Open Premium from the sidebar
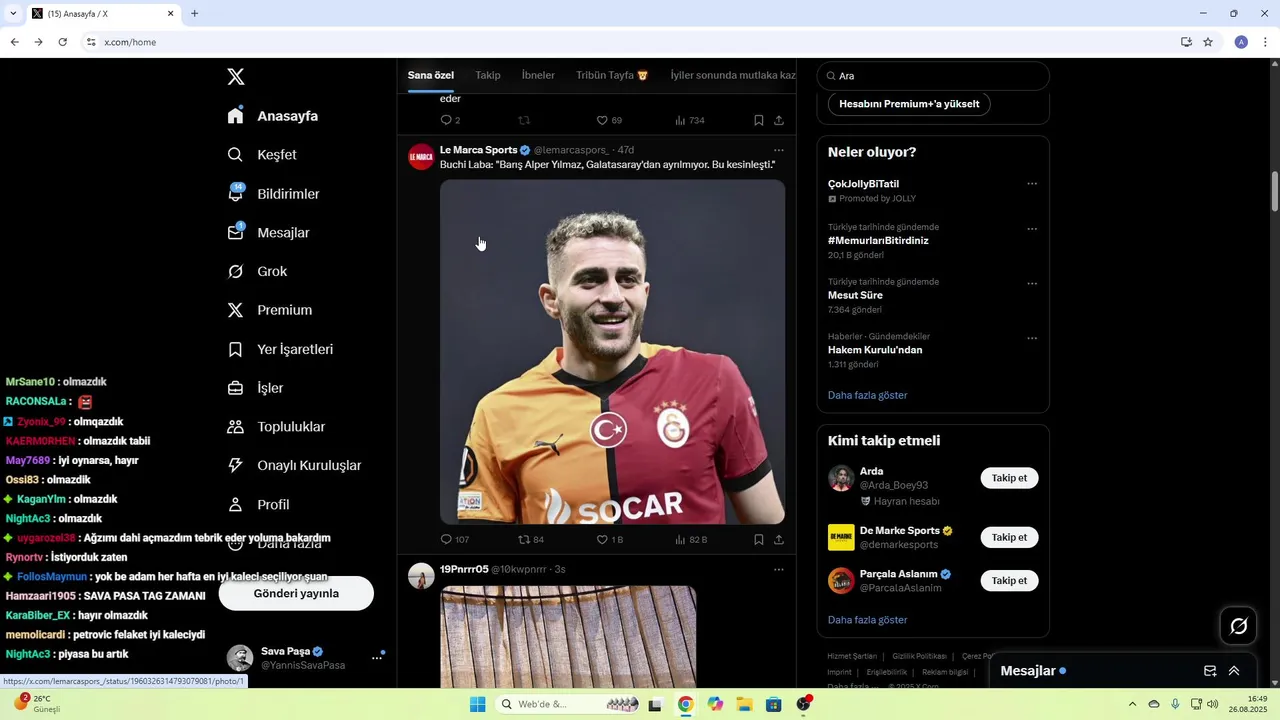 (x=270, y=310)
